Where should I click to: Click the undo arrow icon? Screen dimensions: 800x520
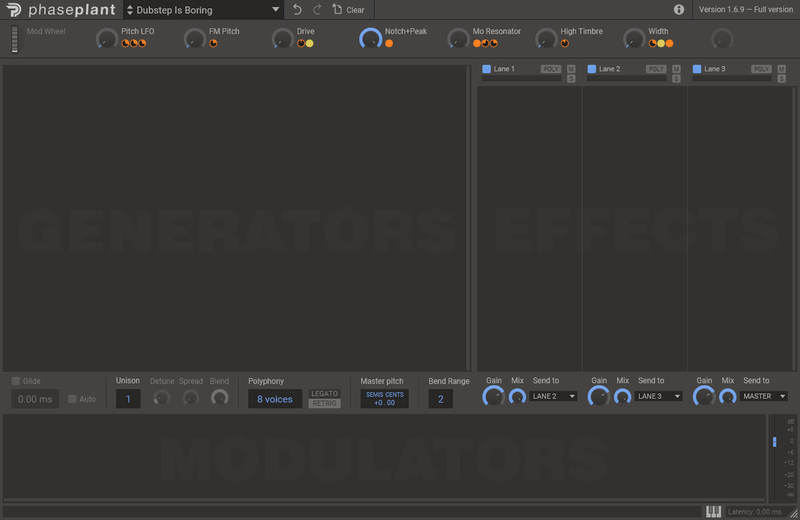pyautogui.click(x=296, y=10)
